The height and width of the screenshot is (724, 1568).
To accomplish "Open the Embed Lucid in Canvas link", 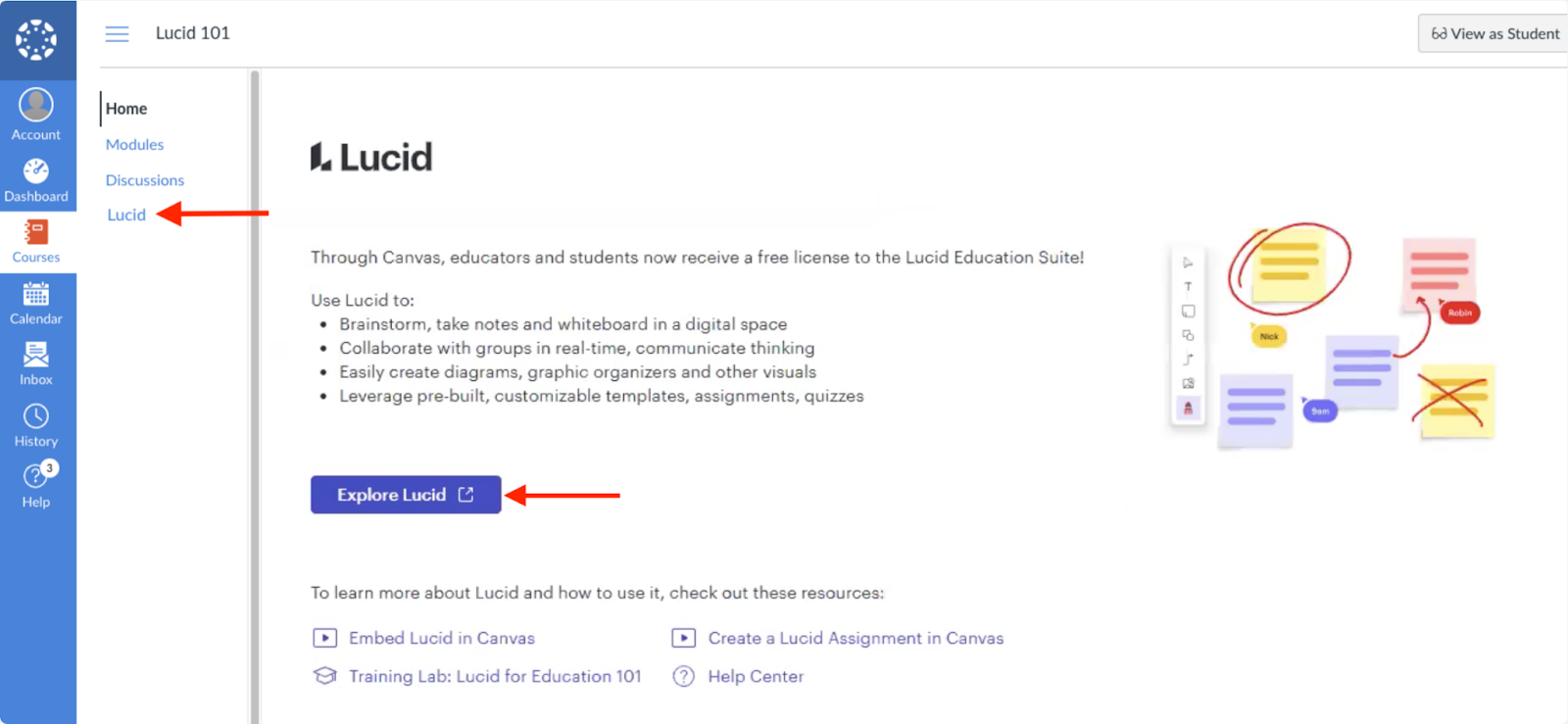I will click(x=442, y=638).
